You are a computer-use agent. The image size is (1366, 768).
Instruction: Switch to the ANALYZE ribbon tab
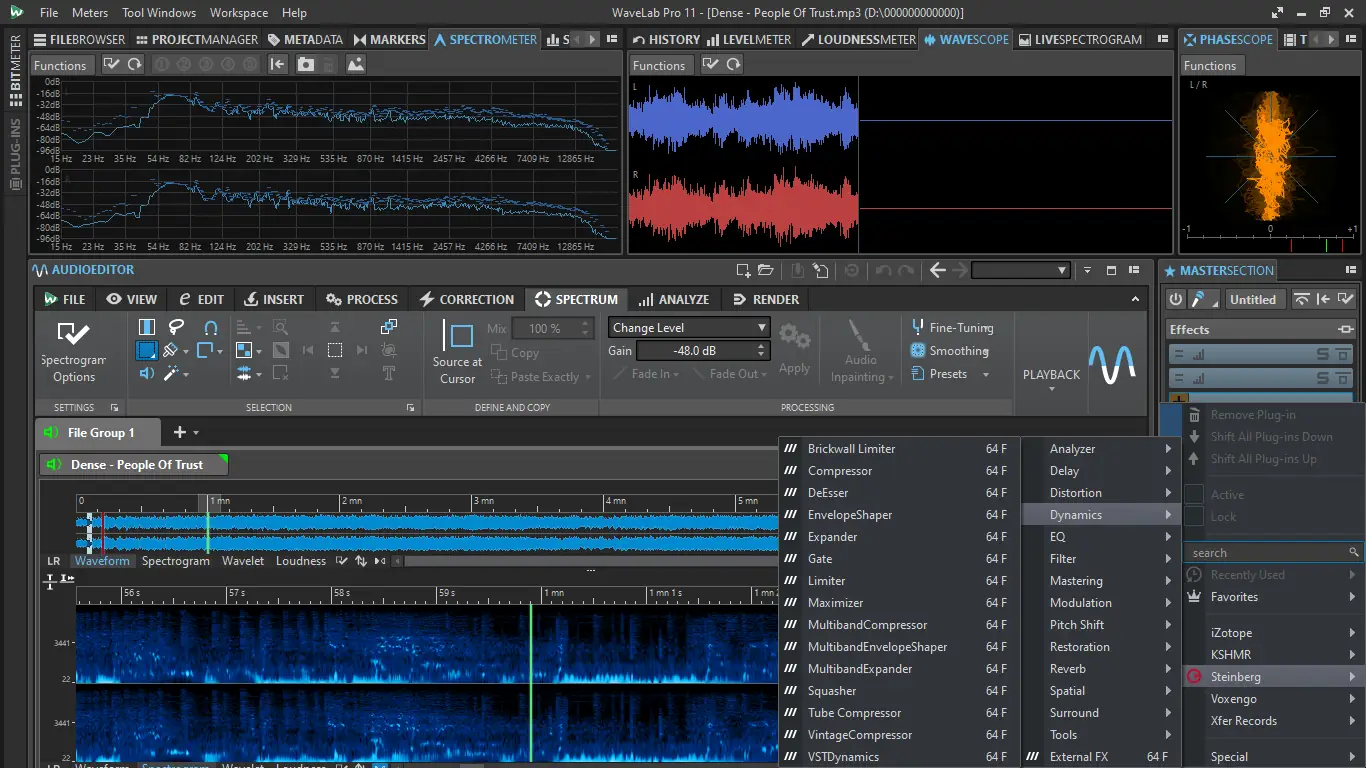click(673, 299)
